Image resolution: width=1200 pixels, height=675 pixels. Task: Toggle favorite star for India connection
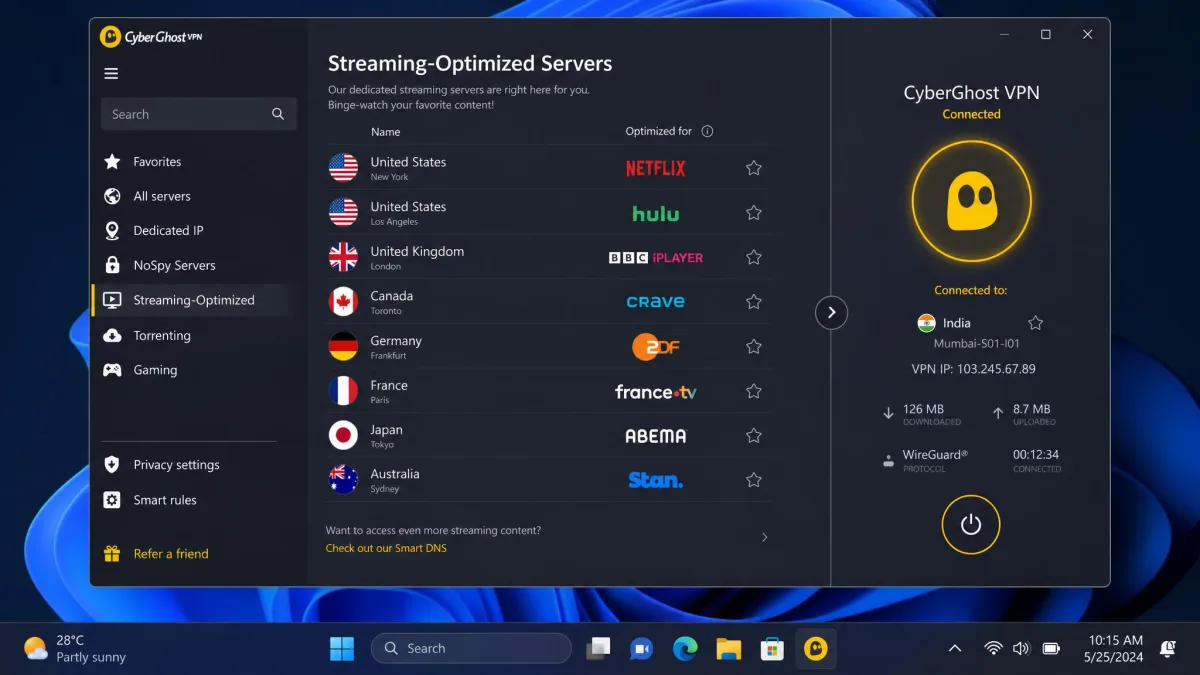pos(1036,323)
